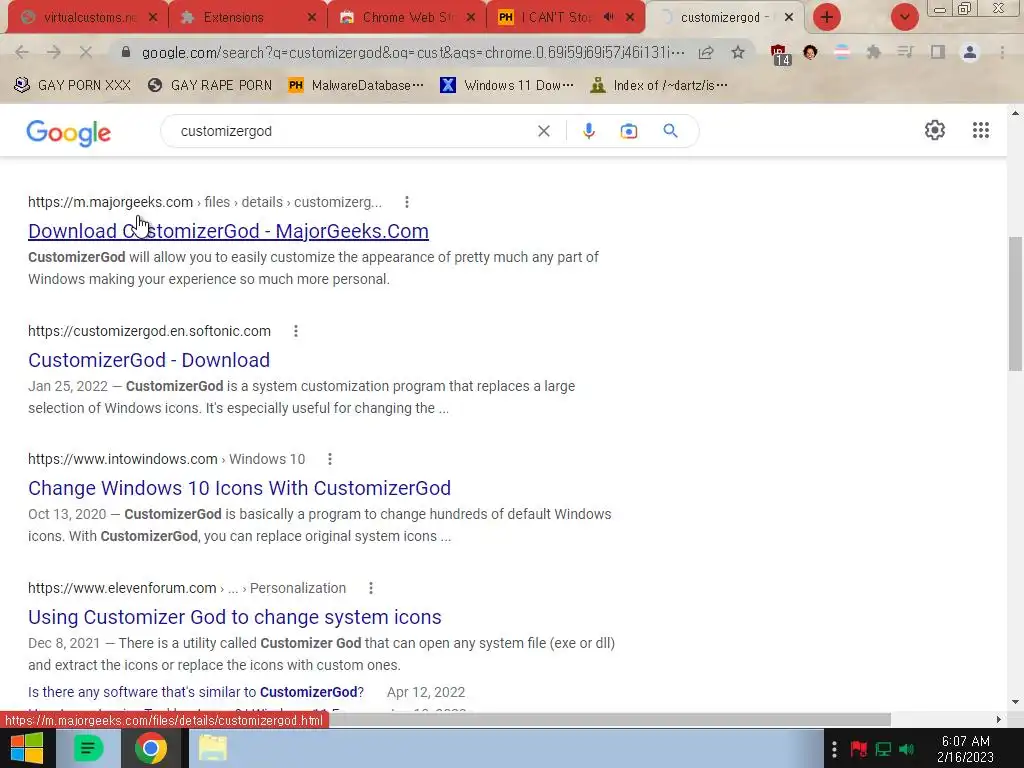Open the Windows 11 Dow… bookmark
The image size is (1024, 768).
click(507, 85)
